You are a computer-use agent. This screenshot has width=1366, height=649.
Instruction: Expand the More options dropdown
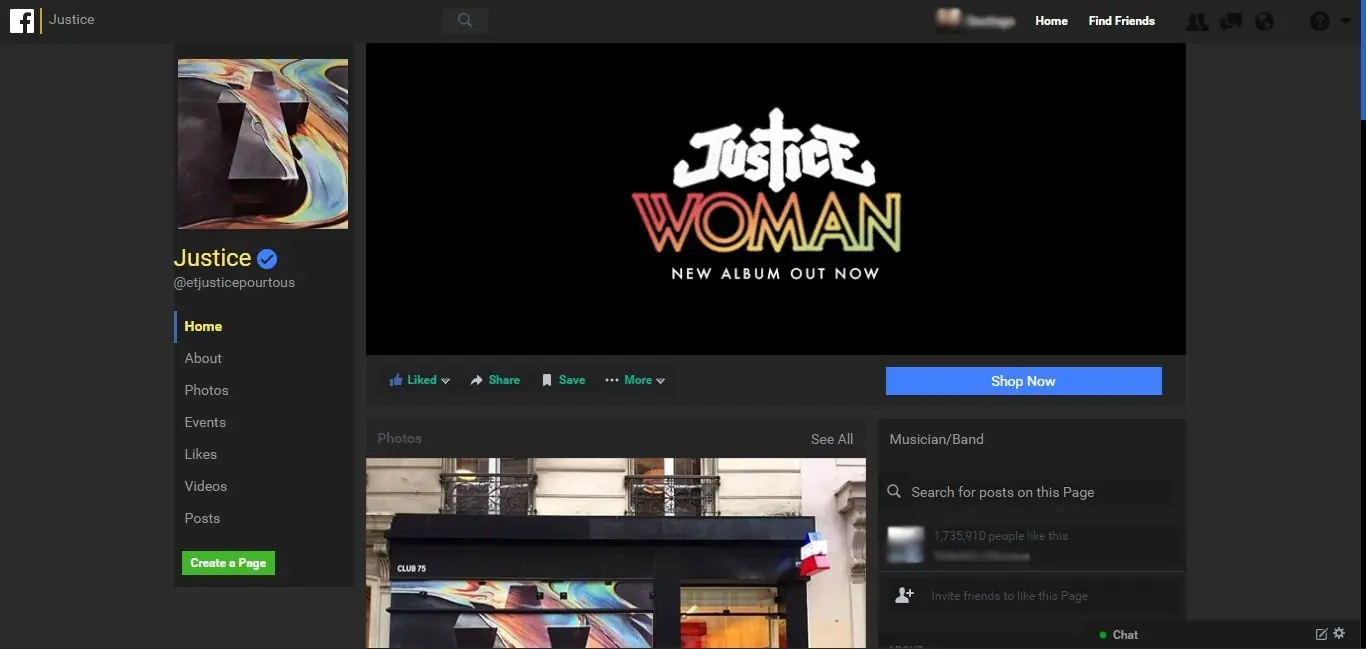635,380
